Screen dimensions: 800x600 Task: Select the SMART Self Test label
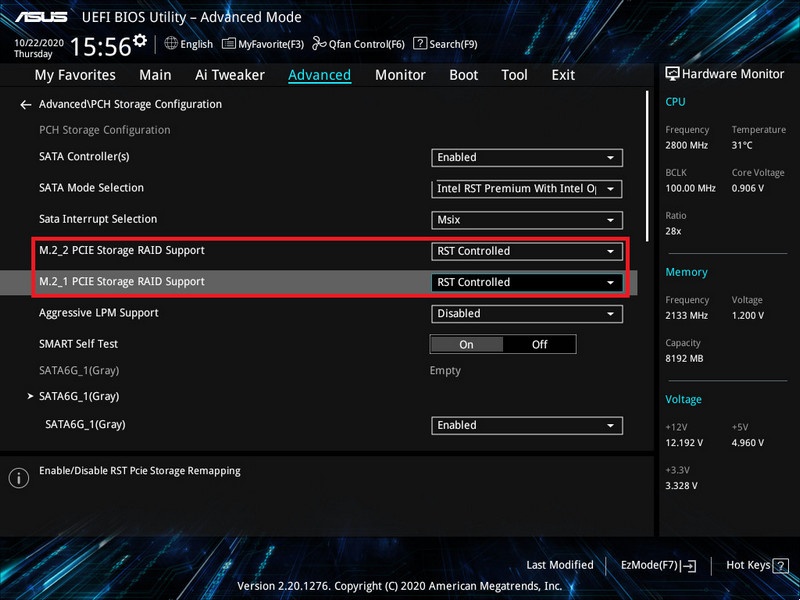79,344
